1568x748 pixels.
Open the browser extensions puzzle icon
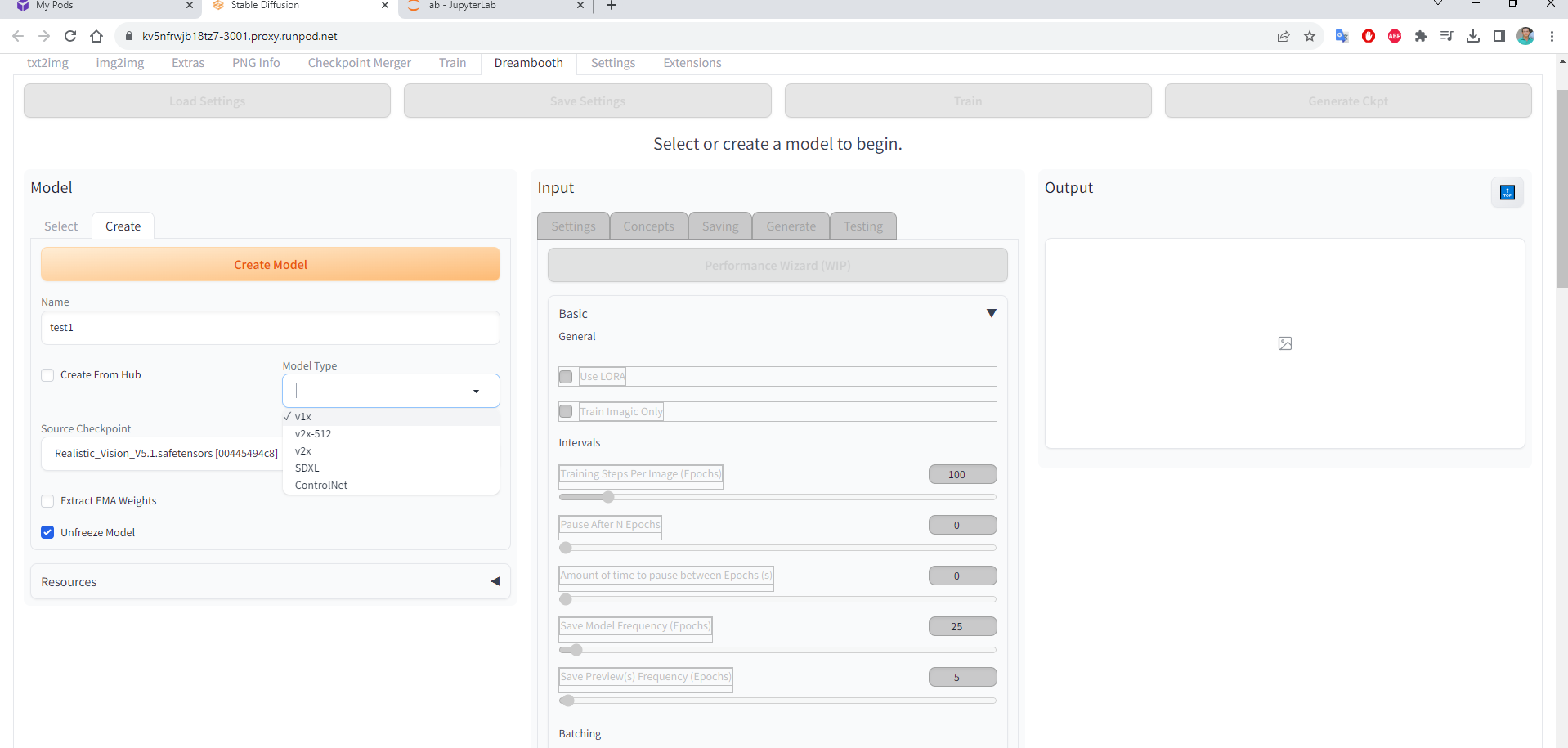point(1421,36)
